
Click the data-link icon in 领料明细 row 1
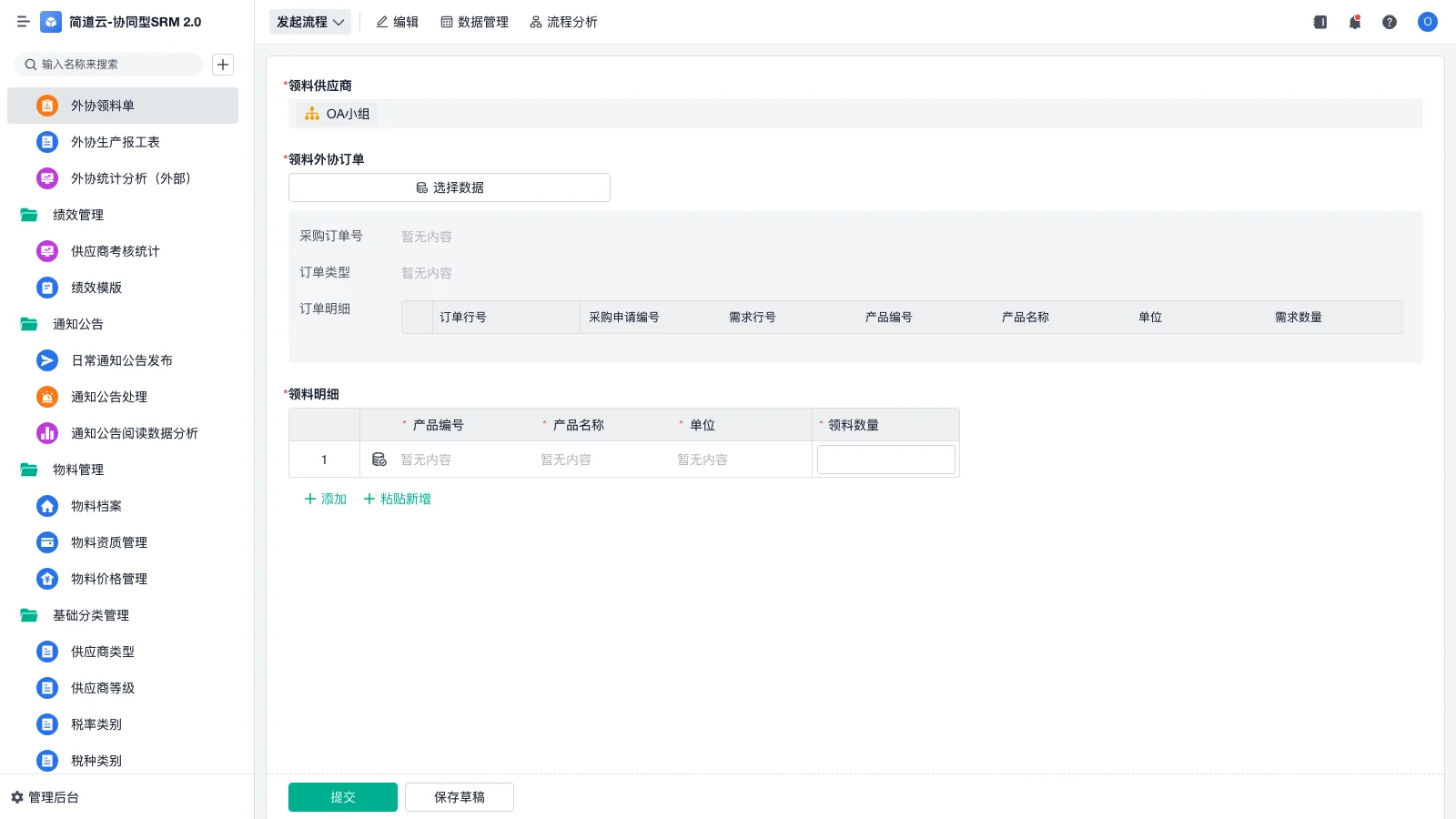[379, 460]
